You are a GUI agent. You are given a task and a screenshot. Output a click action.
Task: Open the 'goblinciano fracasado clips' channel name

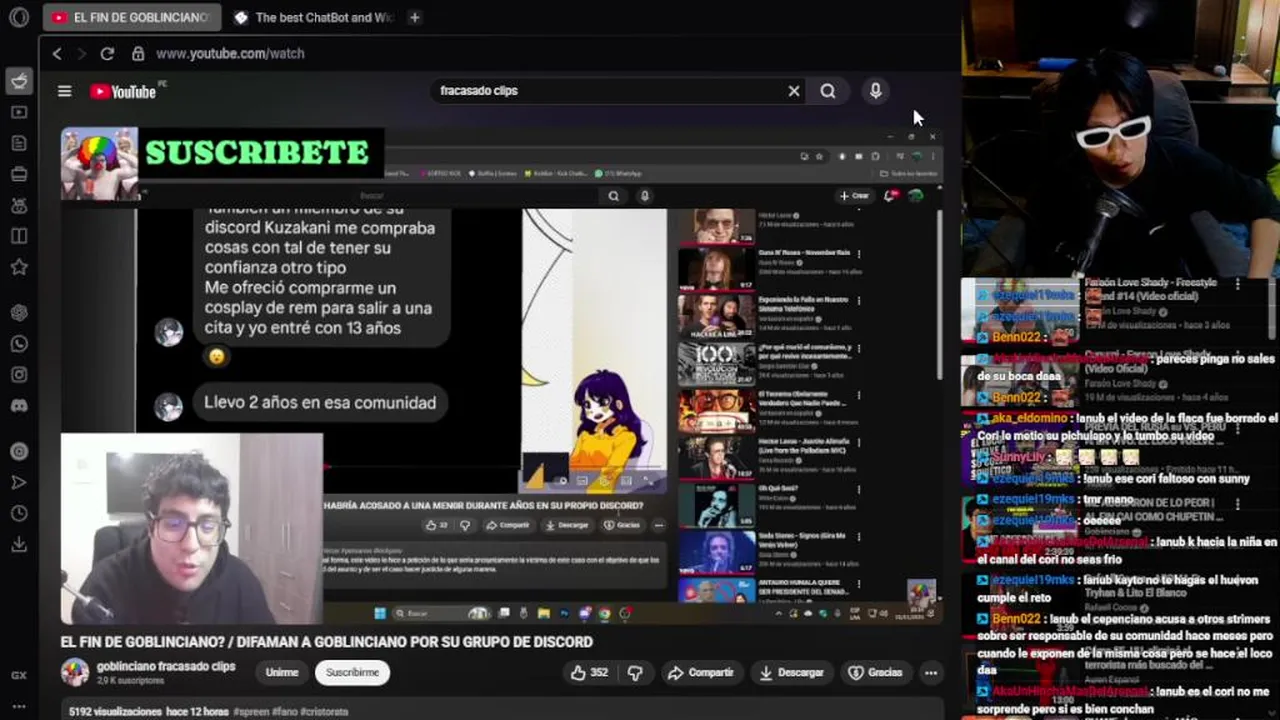pos(166,666)
